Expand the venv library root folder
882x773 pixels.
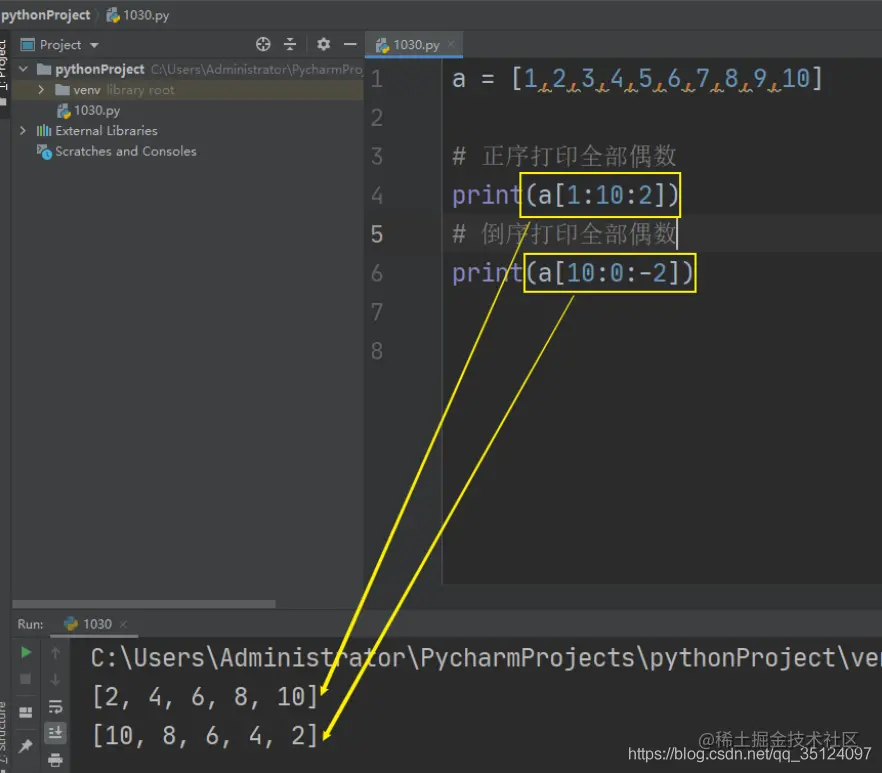tap(41, 89)
